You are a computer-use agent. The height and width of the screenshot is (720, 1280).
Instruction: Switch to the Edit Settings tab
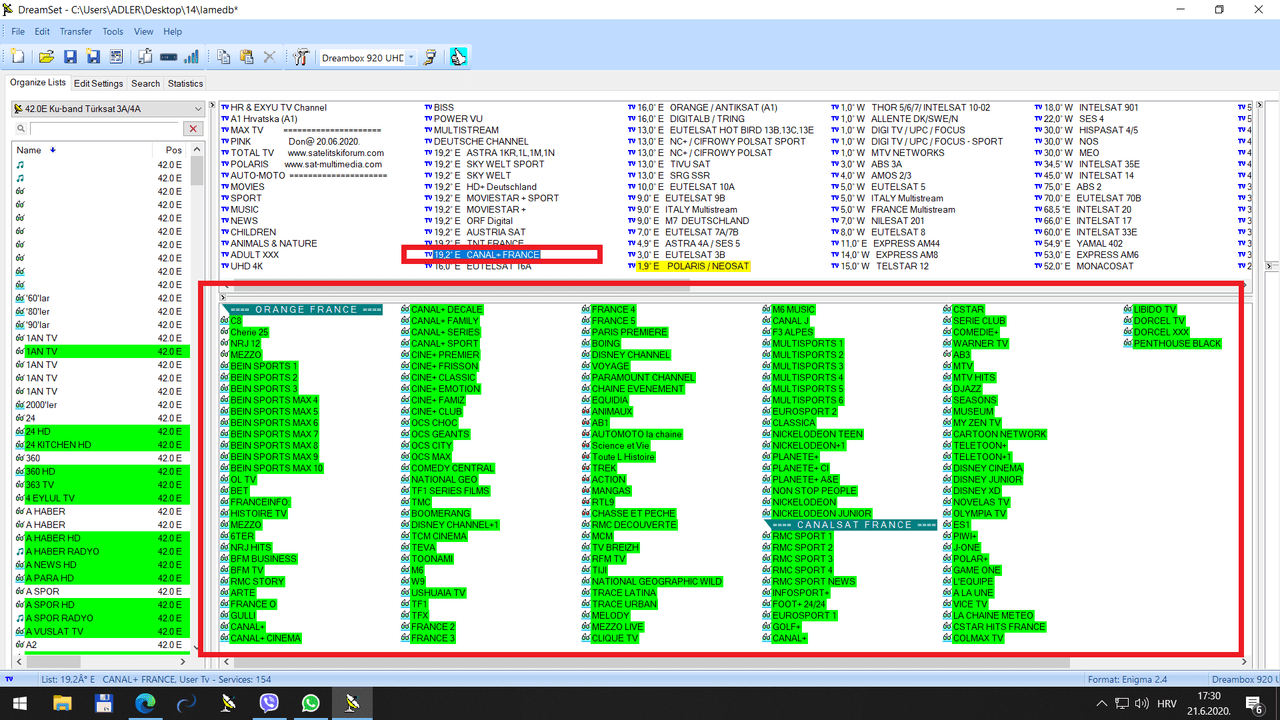(98, 84)
